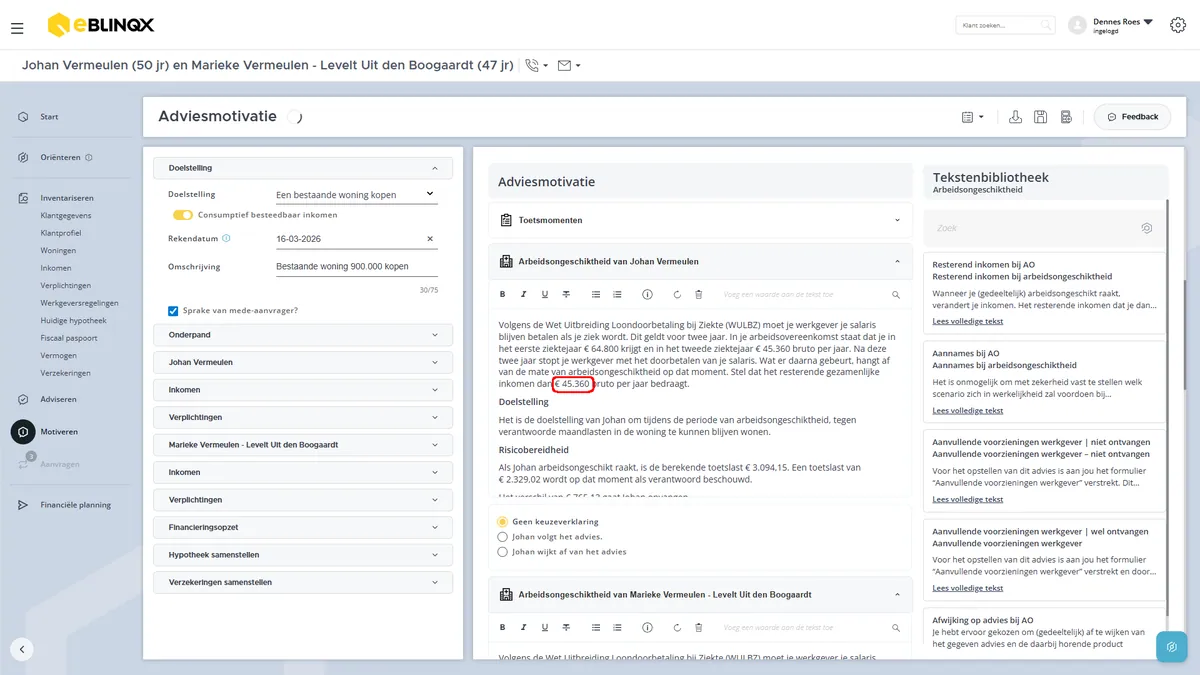This screenshot has width=1200, height=675.
Task: Insert bullet list in Johan Vermeulen editor
Action: [x=596, y=295]
